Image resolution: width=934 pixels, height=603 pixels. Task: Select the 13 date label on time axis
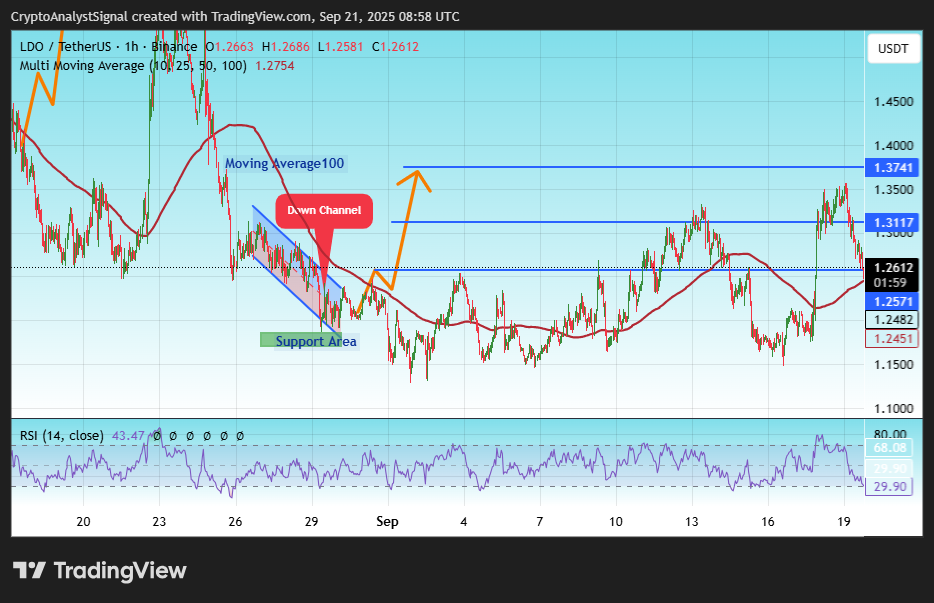(x=692, y=522)
